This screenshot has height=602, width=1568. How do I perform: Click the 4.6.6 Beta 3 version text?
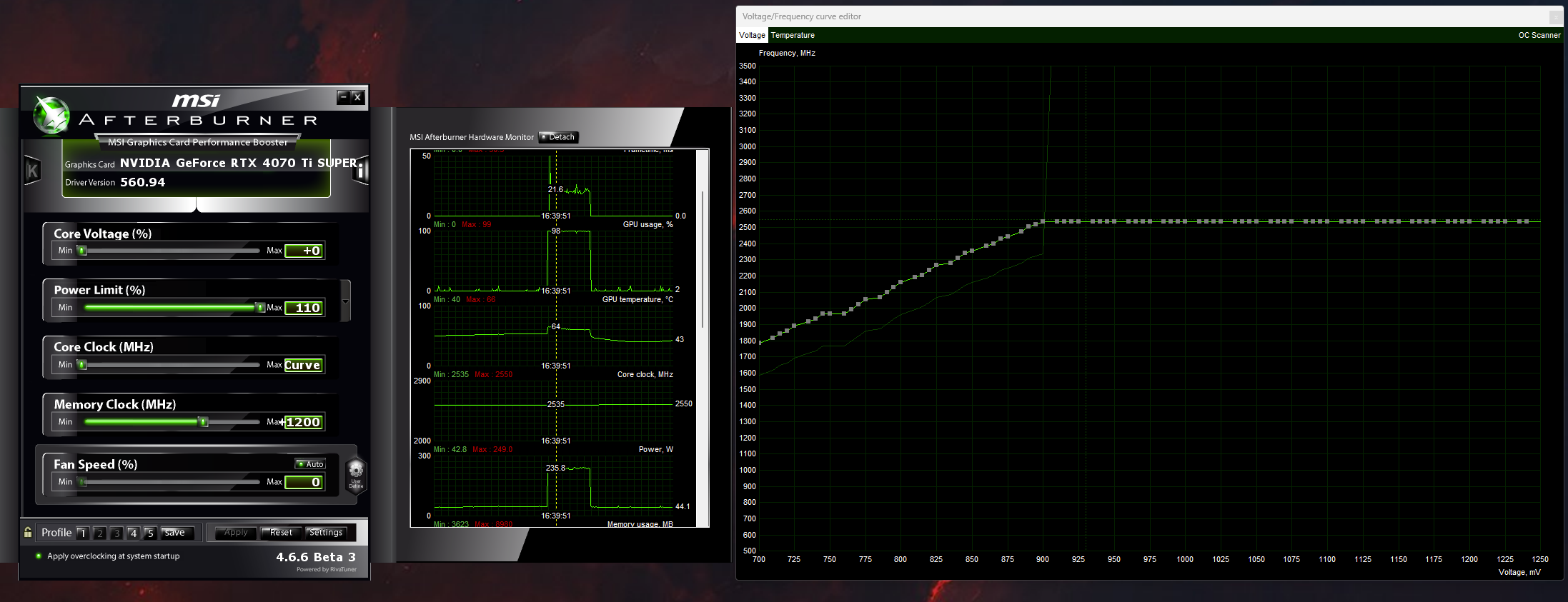tap(316, 557)
